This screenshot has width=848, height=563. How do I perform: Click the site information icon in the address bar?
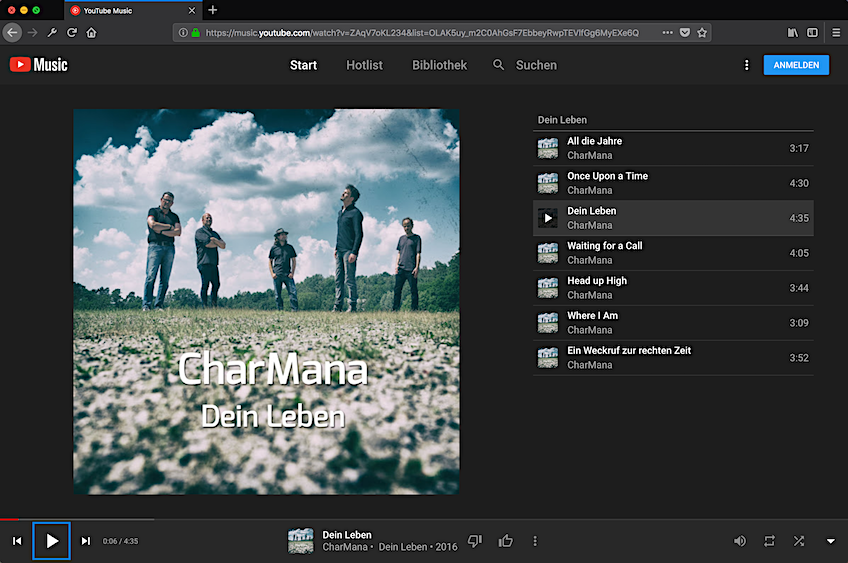click(x=183, y=33)
